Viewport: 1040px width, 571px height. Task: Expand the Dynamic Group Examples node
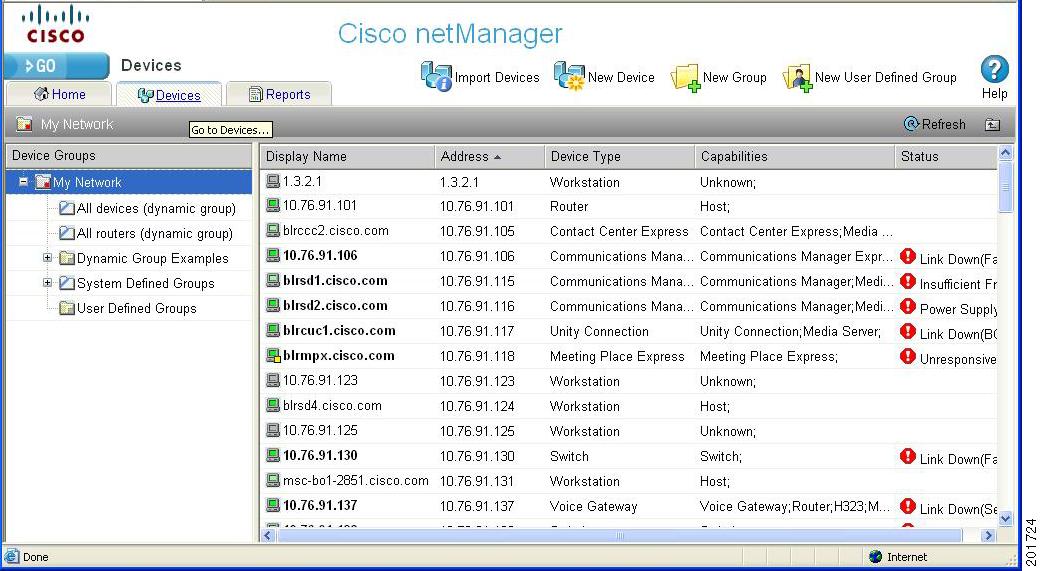[x=47, y=257]
